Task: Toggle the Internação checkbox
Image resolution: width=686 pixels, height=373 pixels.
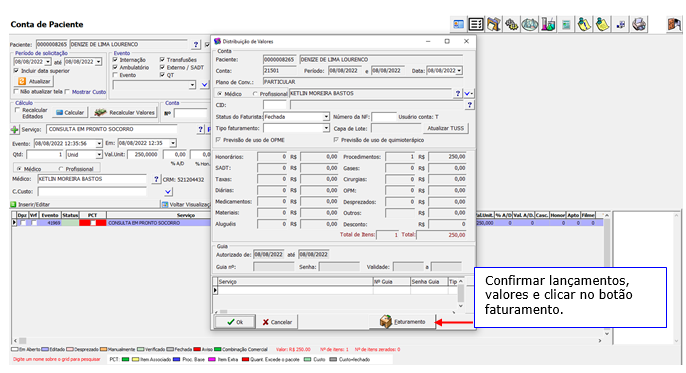Action: (115, 60)
